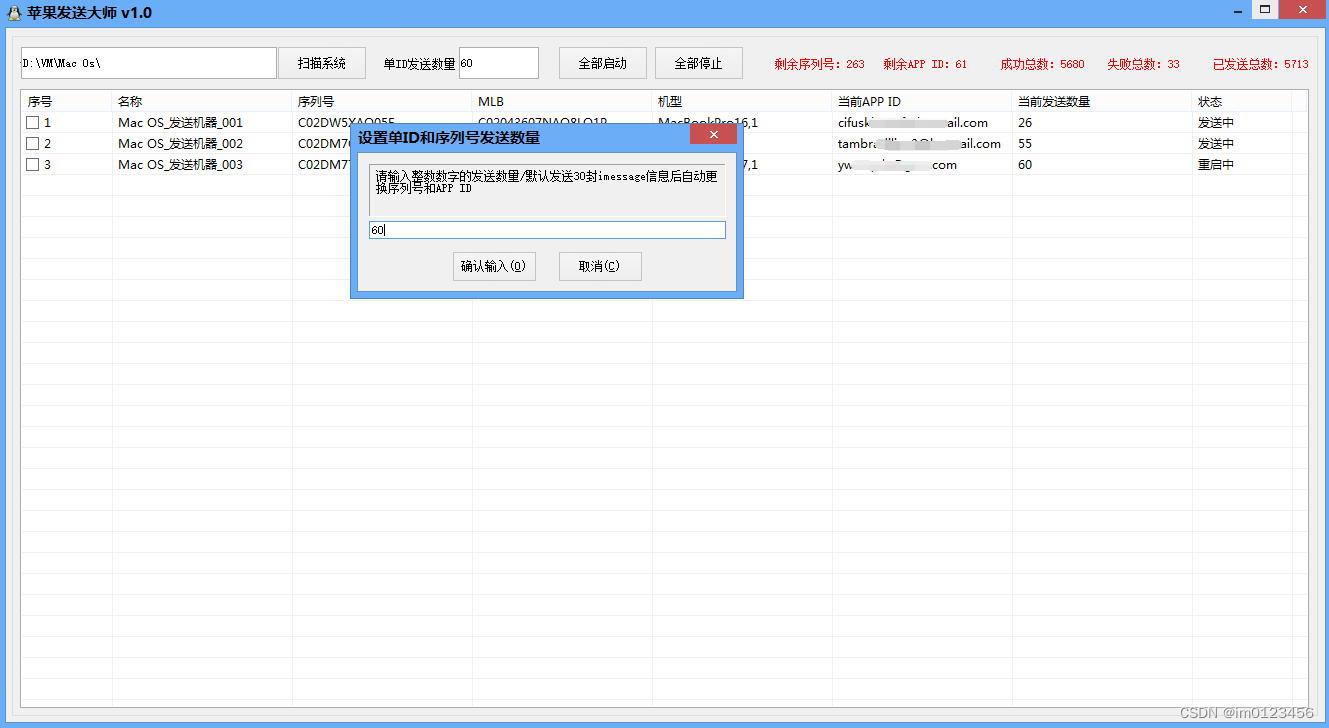Click the email cell in row 2
Screen dimensions: 1329x728
point(919,143)
